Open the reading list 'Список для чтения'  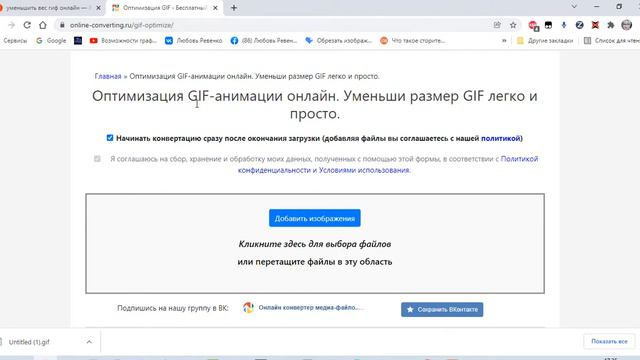click(x=611, y=40)
